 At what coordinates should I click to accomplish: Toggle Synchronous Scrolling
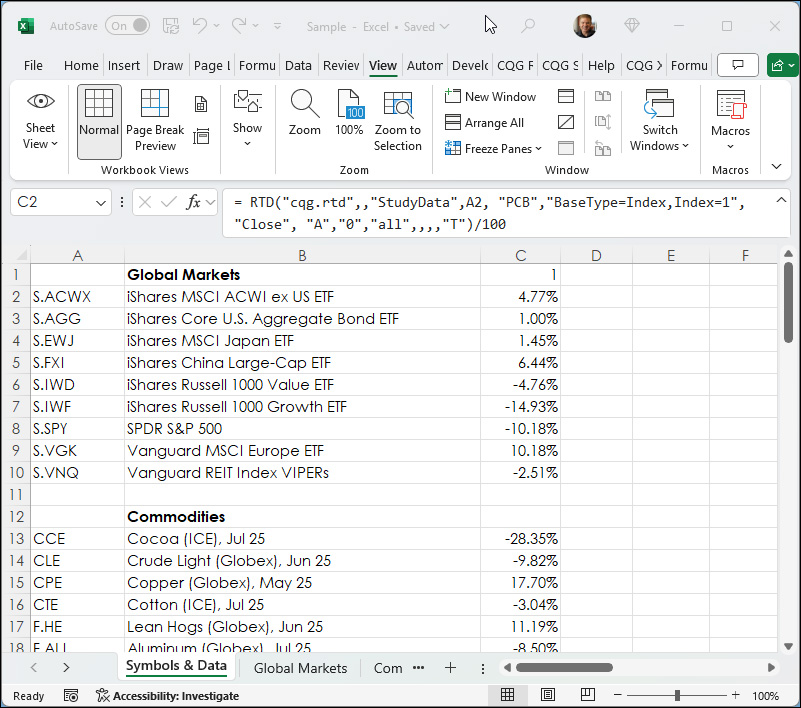pos(603,122)
